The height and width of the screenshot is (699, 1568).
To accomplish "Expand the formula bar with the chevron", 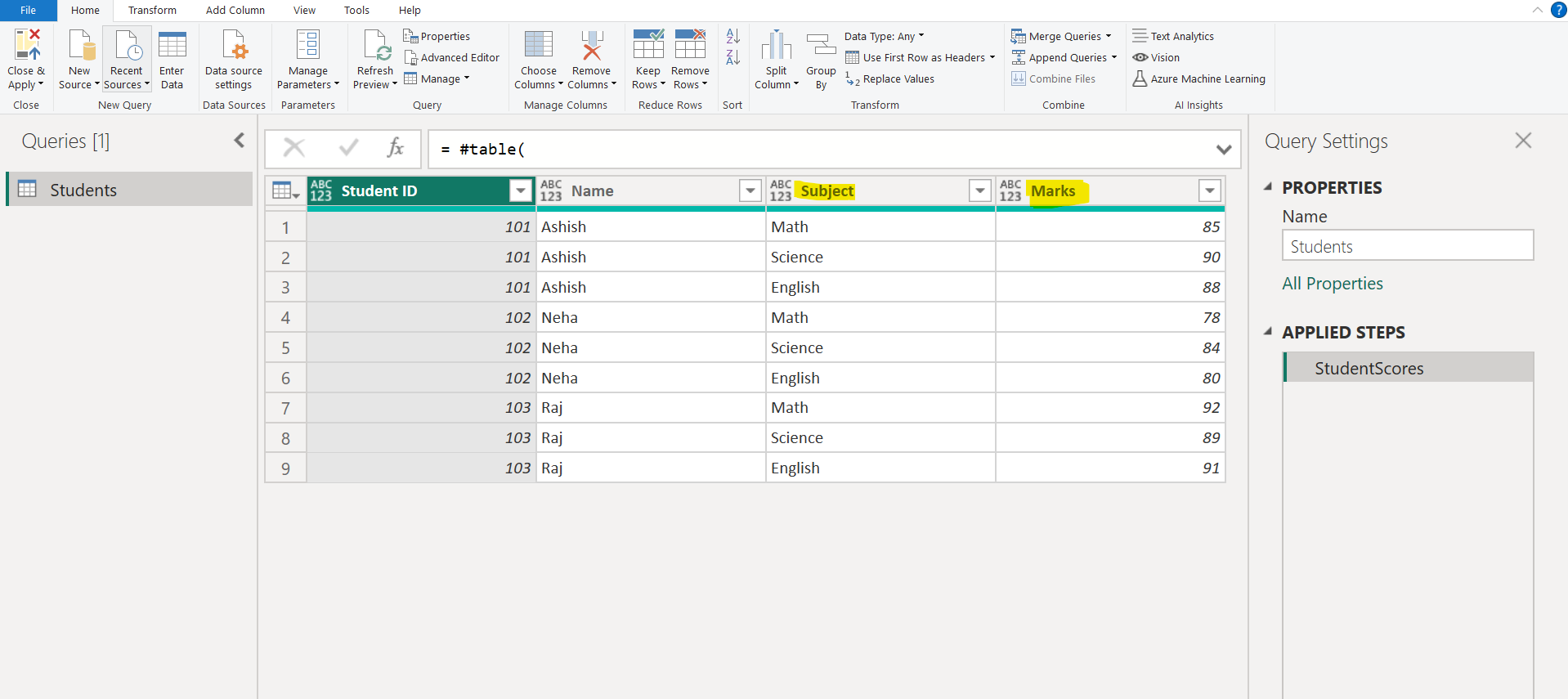I will click(1223, 150).
